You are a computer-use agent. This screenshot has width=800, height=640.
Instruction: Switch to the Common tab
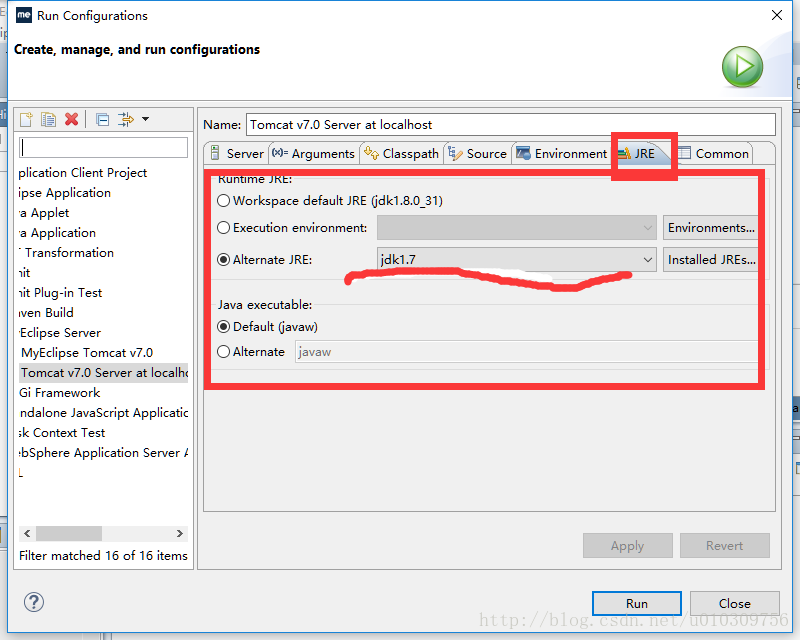(713, 154)
